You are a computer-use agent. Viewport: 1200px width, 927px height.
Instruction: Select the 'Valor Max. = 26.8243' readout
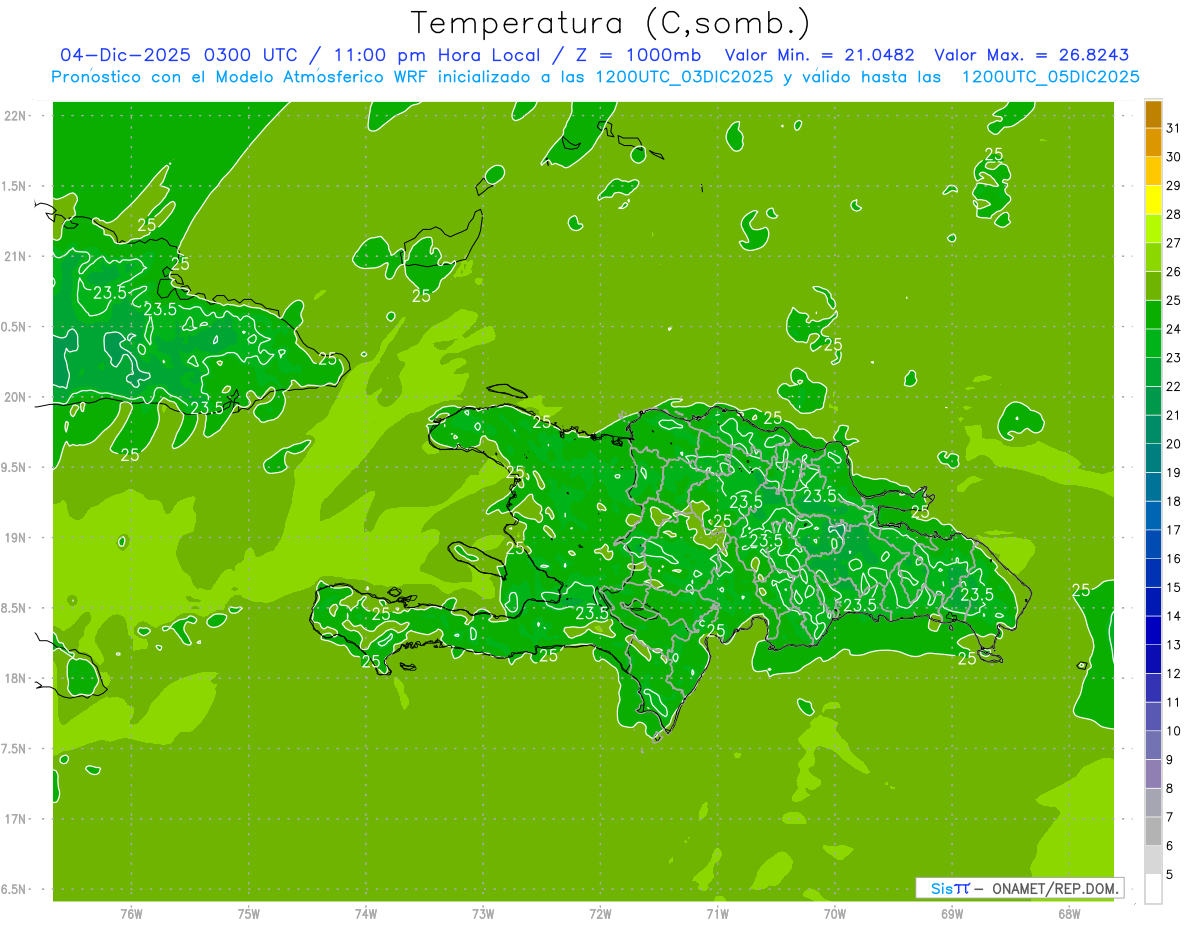tap(1032, 55)
